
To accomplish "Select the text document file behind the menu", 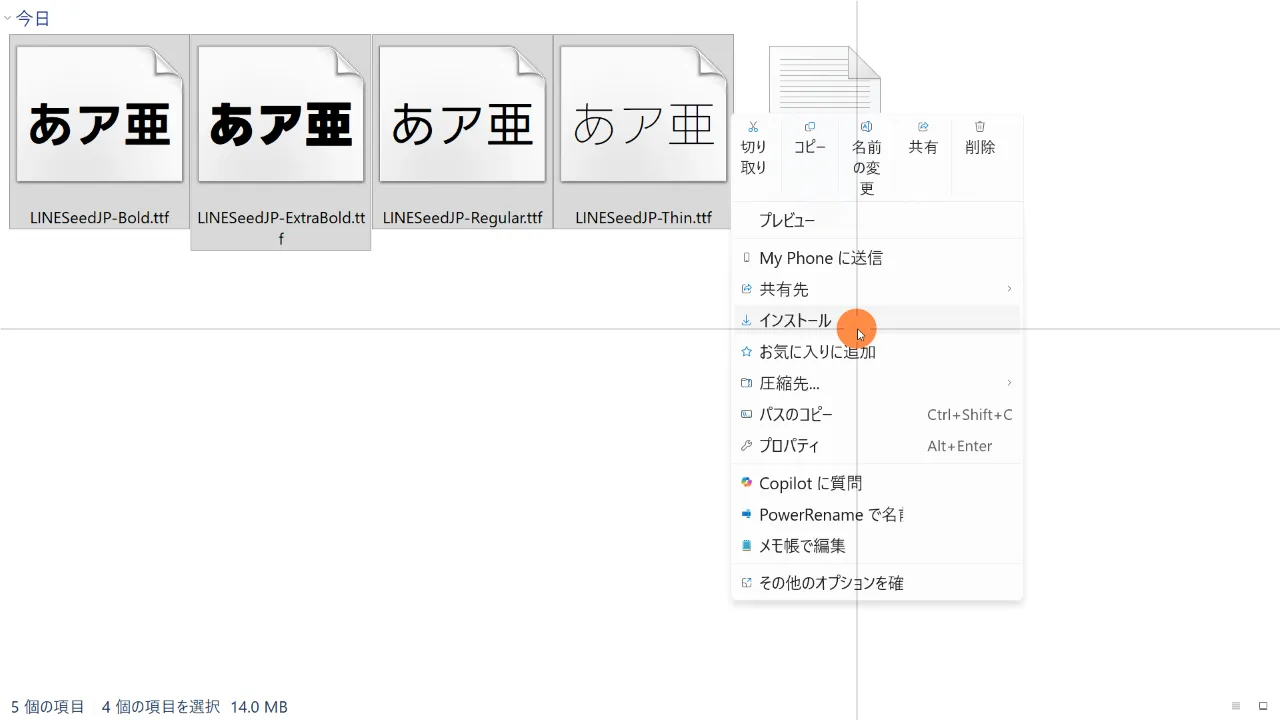I will 824,80.
